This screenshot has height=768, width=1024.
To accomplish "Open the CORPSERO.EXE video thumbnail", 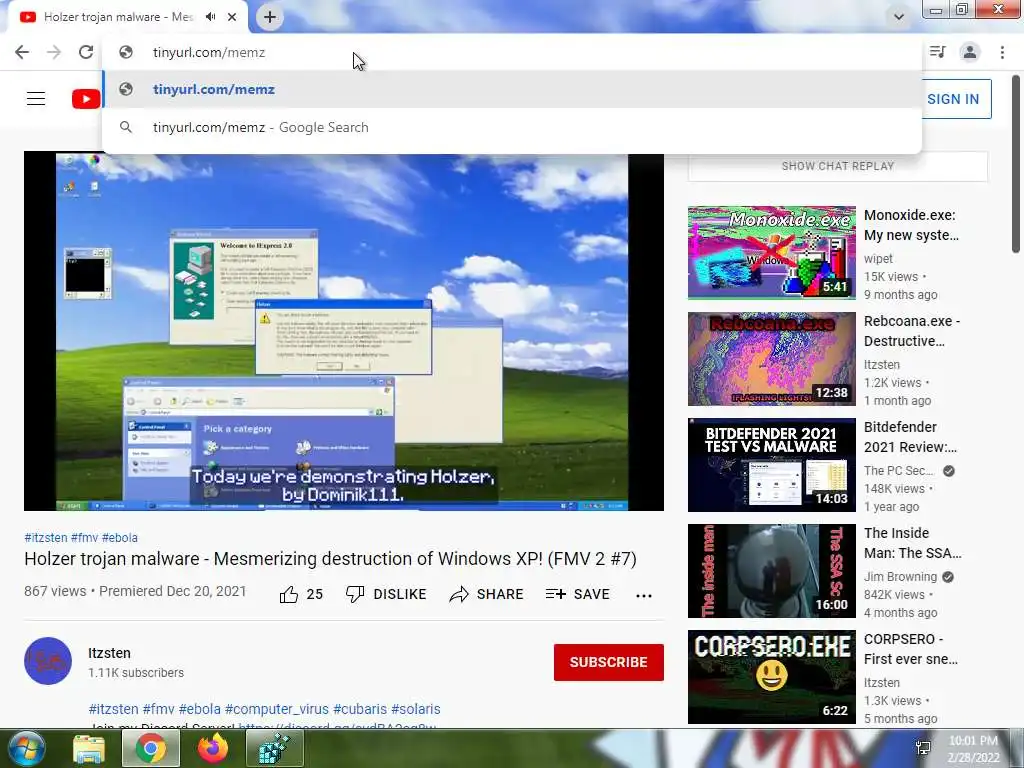I will pyautogui.click(x=771, y=677).
